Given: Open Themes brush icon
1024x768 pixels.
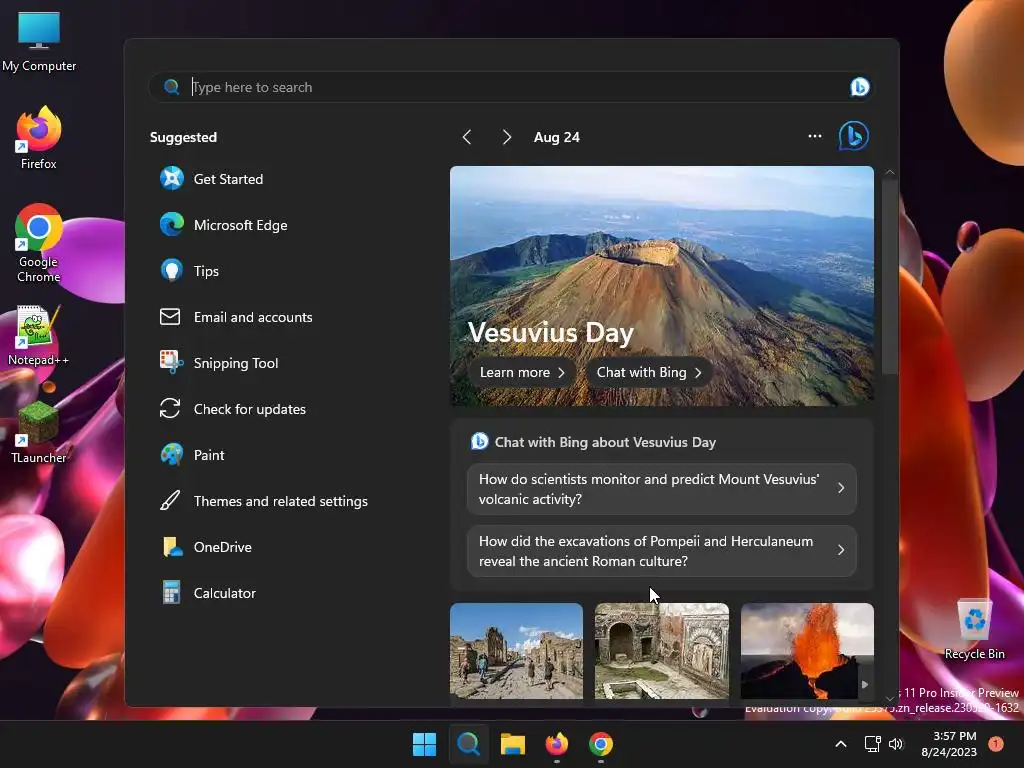Looking at the screenshot, I should click(170, 501).
